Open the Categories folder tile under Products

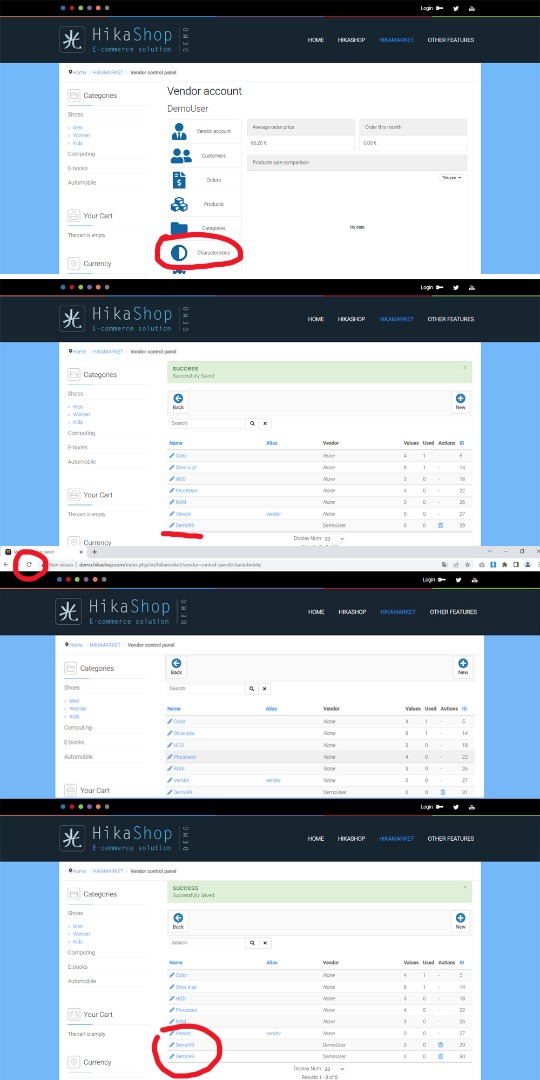[x=205, y=227]
